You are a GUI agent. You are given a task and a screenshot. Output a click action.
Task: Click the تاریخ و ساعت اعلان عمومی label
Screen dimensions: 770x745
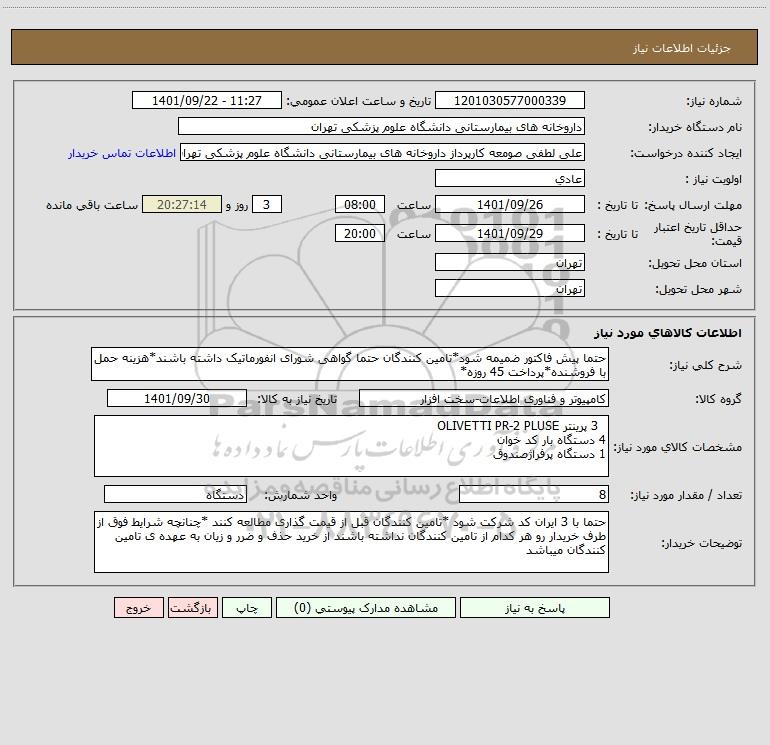coord(359,101)
